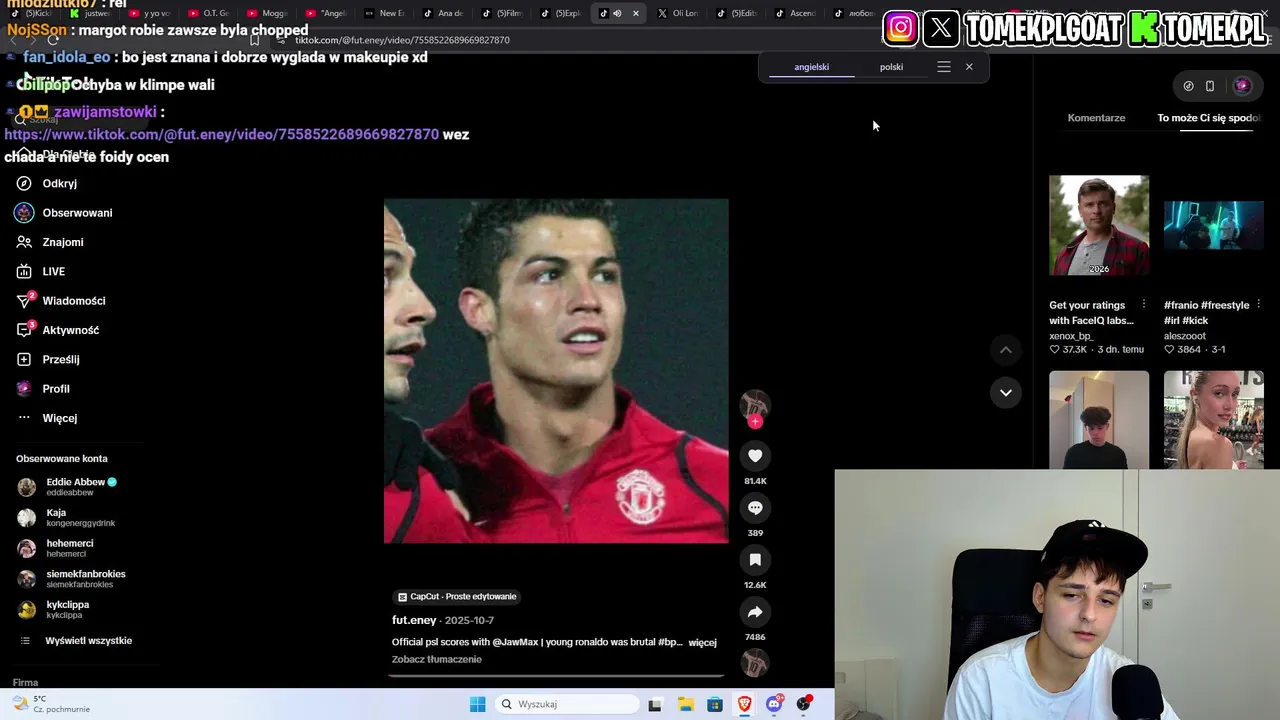Image resolution: width=1280 pixels, height=720 pixels.
Task: Open the Windows Start menu
Action: (478, 704)
